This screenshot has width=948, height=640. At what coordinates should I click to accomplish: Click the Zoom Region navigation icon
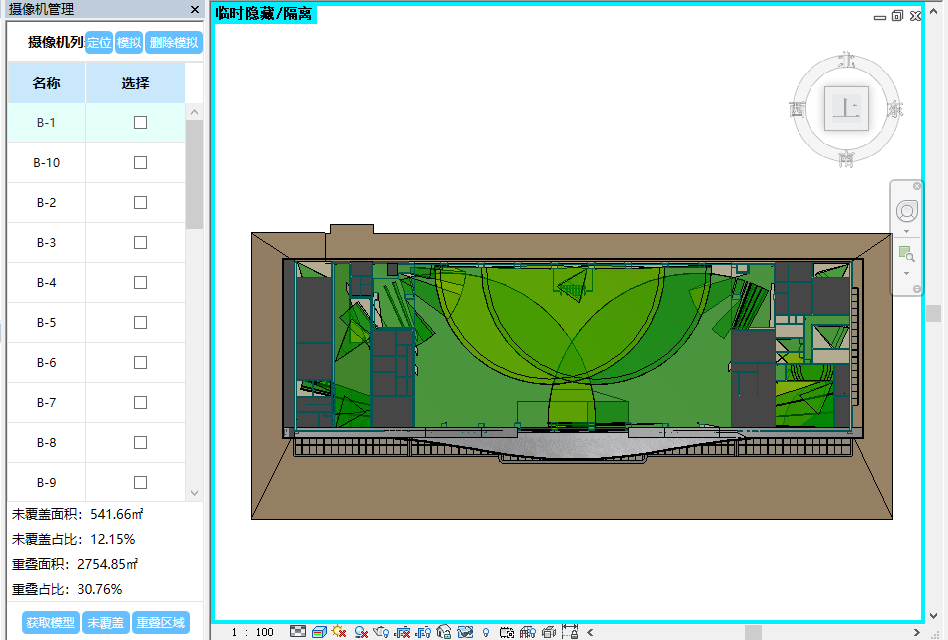[906, 253]
